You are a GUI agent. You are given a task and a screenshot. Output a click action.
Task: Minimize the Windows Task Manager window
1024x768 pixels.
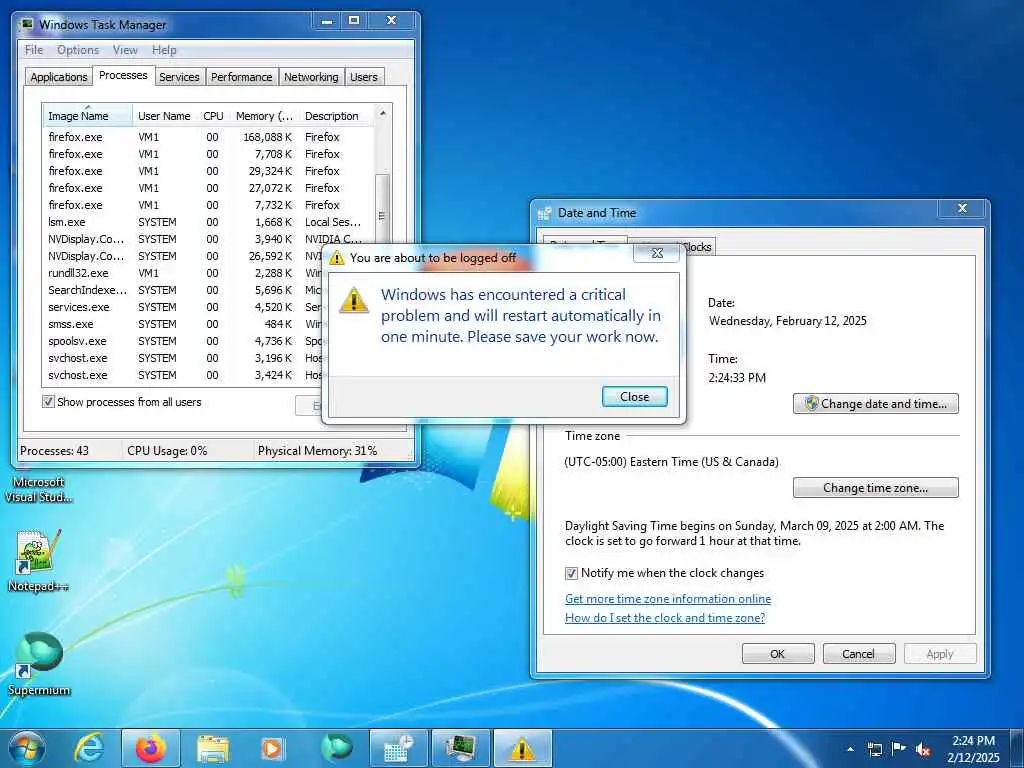coord(327,21)
